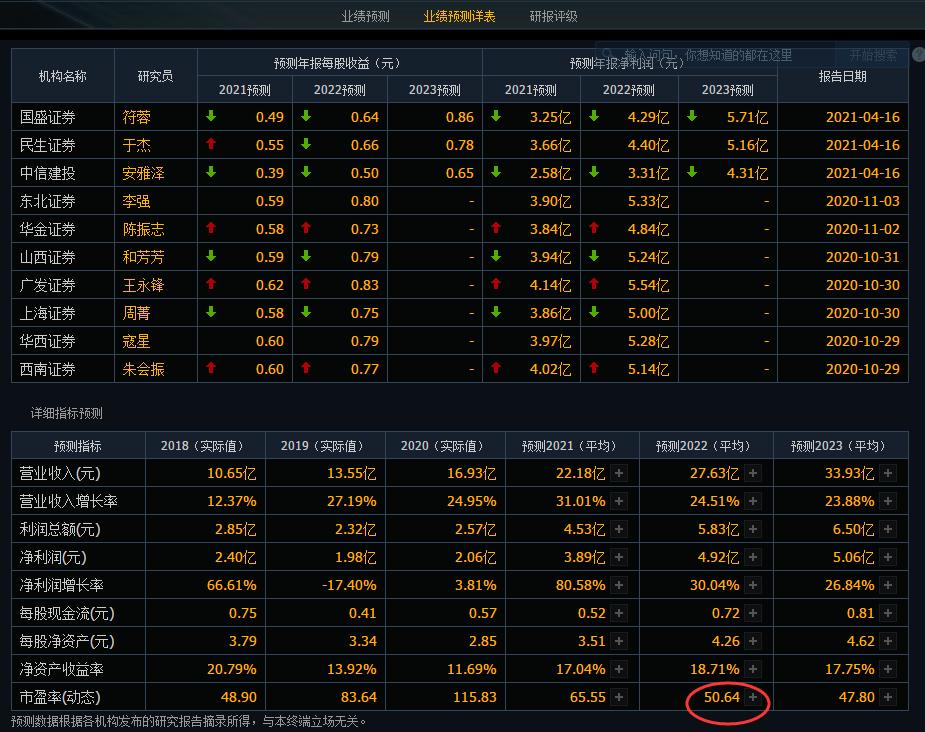Click the 2020-11-03 report date
Viewport: 925px width, 732px height.
click(862, 201)
